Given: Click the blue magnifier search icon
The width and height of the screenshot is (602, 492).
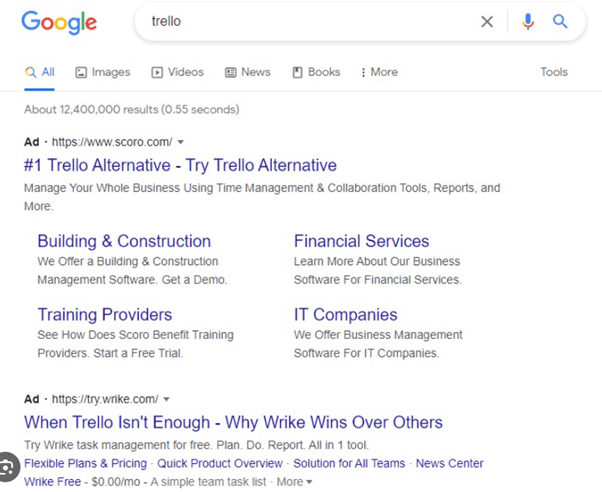Looking at the screenshot, I should 560,22.
